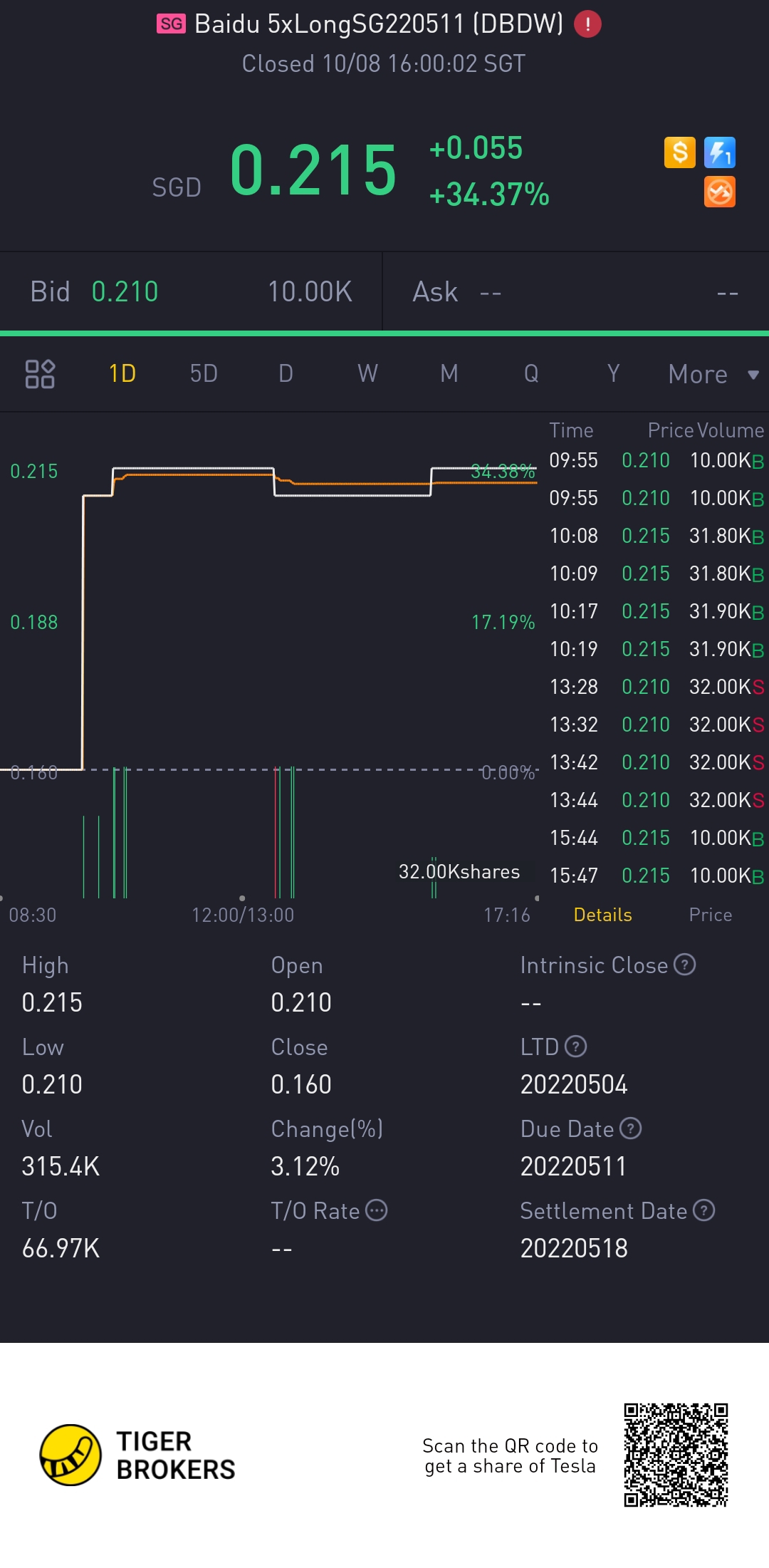The height and width of the screenshot is (1568, 769).
Task: Expand the More timeframe dropdown
Action: pos(713,375)
